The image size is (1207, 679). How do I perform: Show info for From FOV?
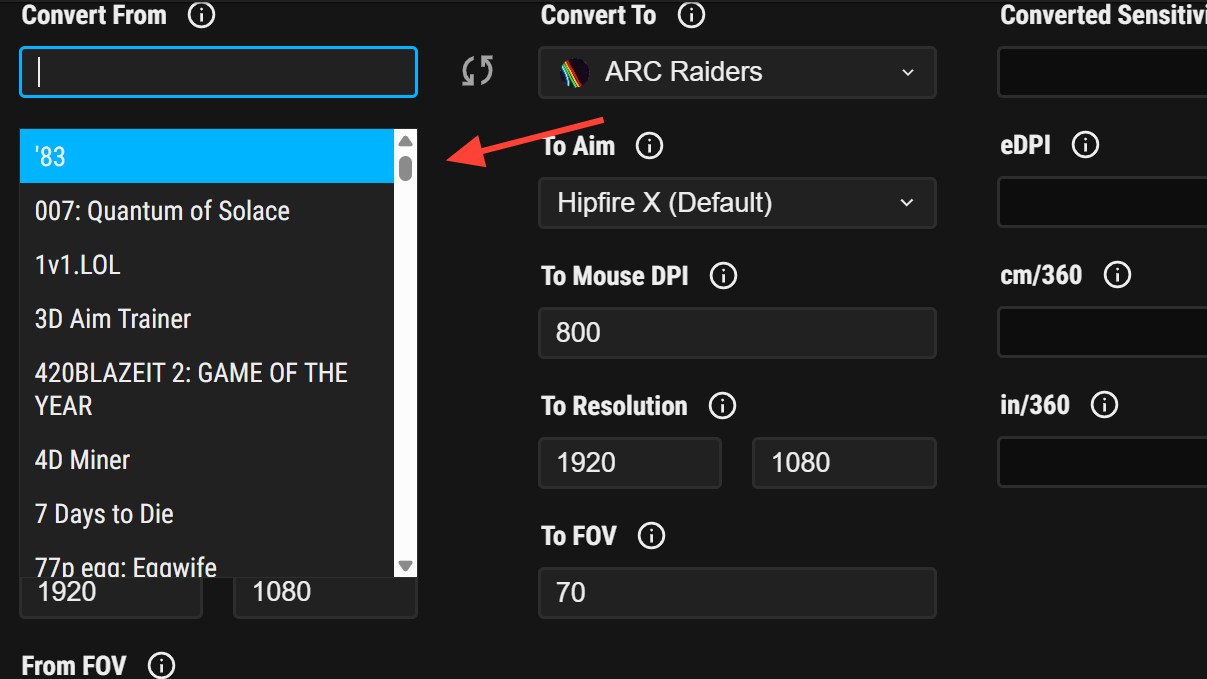pyautogui.click(x=161, y=665)
